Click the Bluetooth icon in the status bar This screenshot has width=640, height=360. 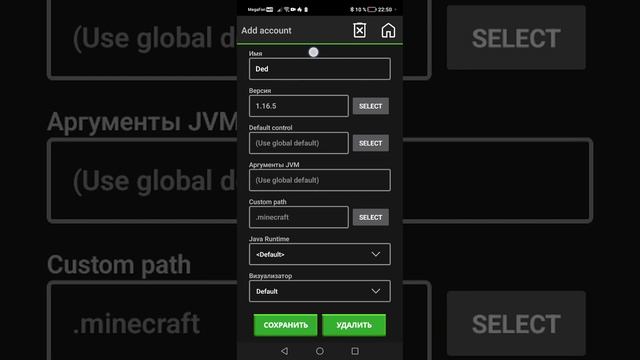pos(352,9)
